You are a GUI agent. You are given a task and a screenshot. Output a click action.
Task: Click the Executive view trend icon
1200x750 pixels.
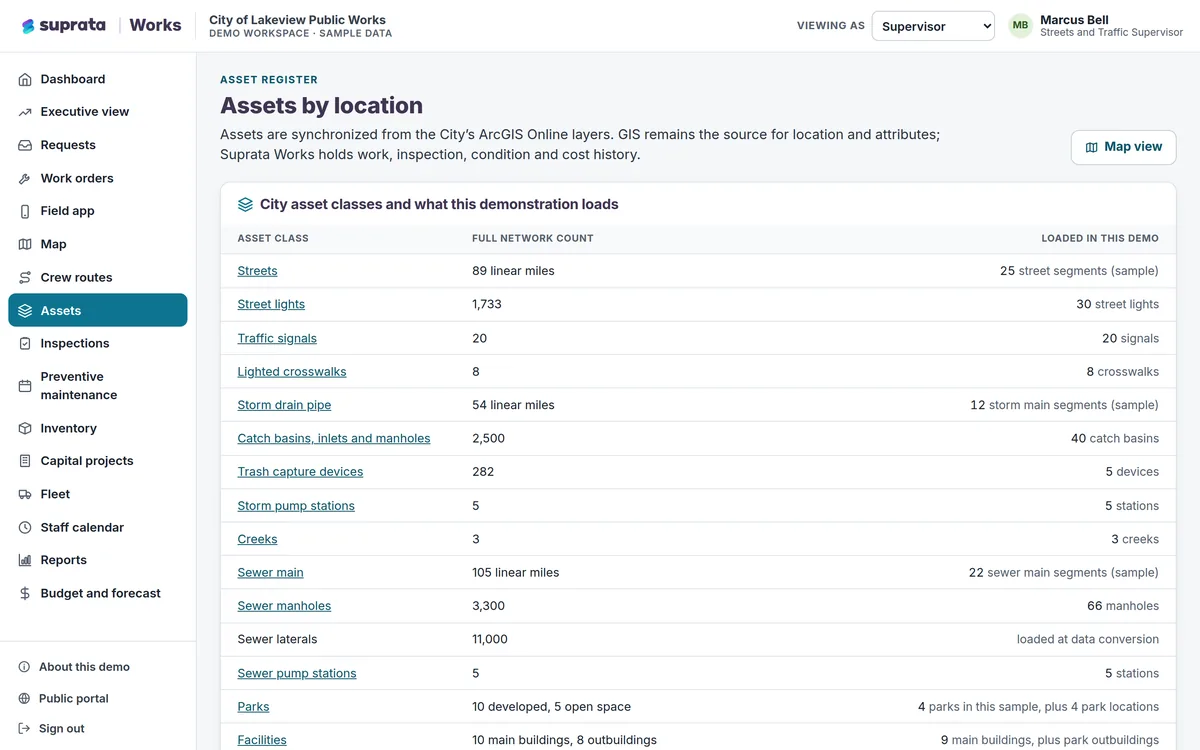coord(25,112)
